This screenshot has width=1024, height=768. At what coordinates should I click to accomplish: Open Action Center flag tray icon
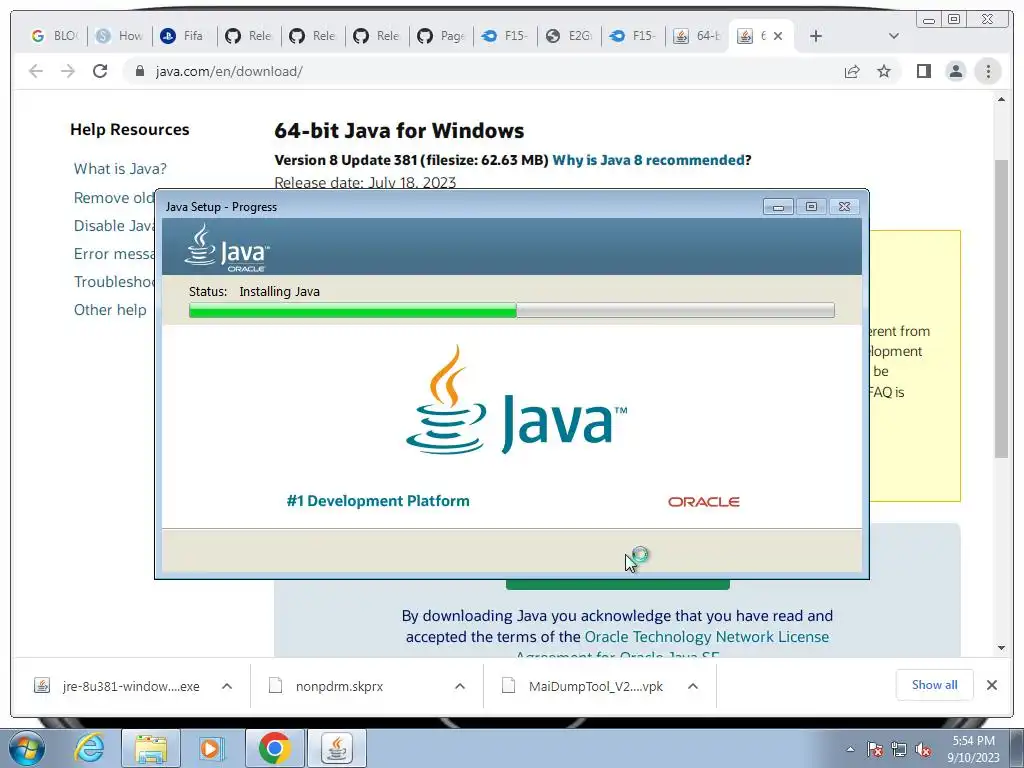tap(875, 749)
